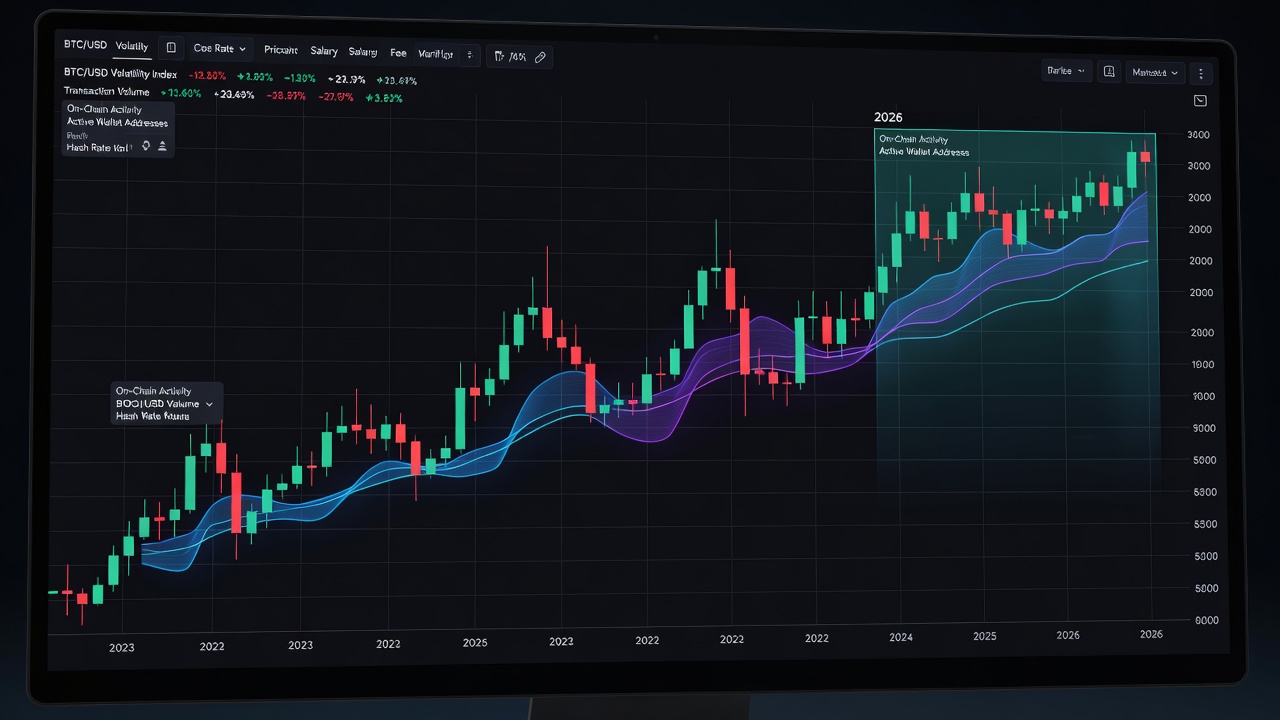Click the Transaction Volume label

[x=106, y=91]
